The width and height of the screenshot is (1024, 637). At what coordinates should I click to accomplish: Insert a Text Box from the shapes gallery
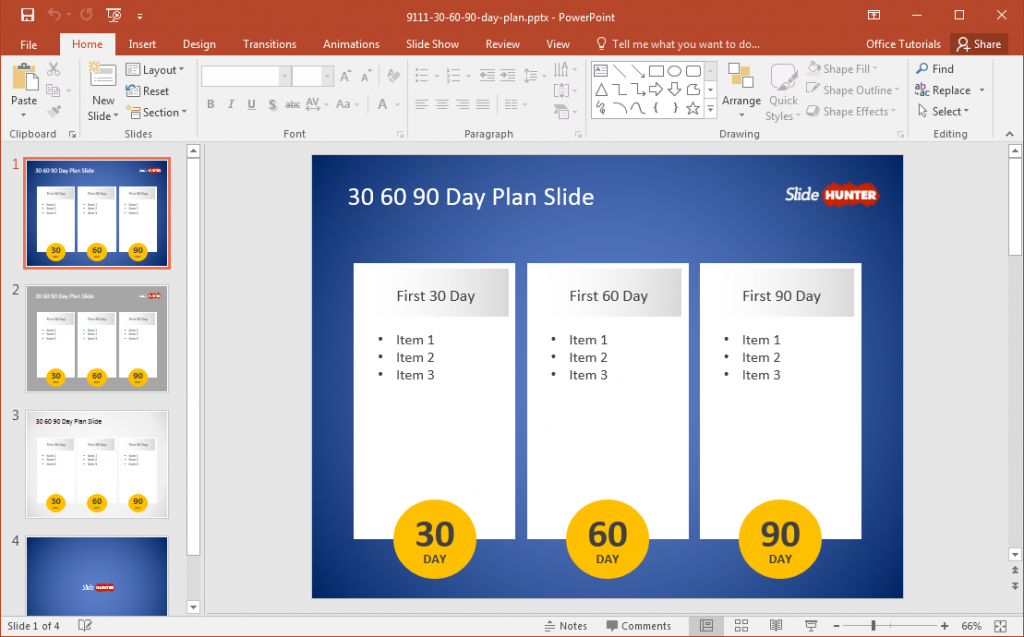[601, 70]
